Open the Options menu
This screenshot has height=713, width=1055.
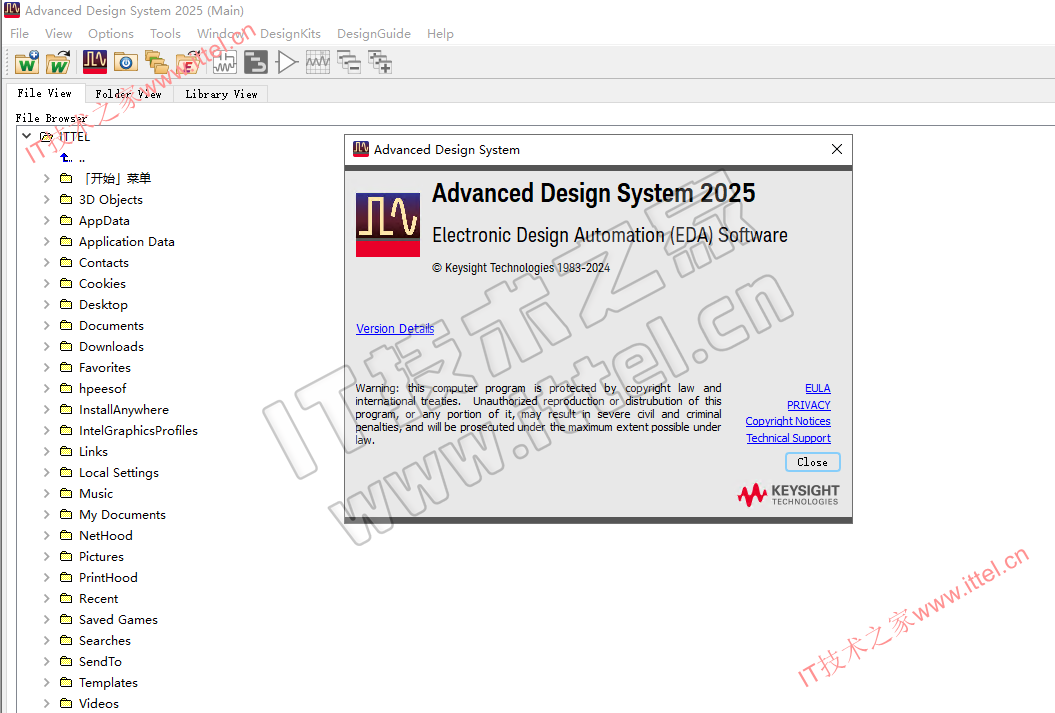pyautogui.click(x=111, y=34)
